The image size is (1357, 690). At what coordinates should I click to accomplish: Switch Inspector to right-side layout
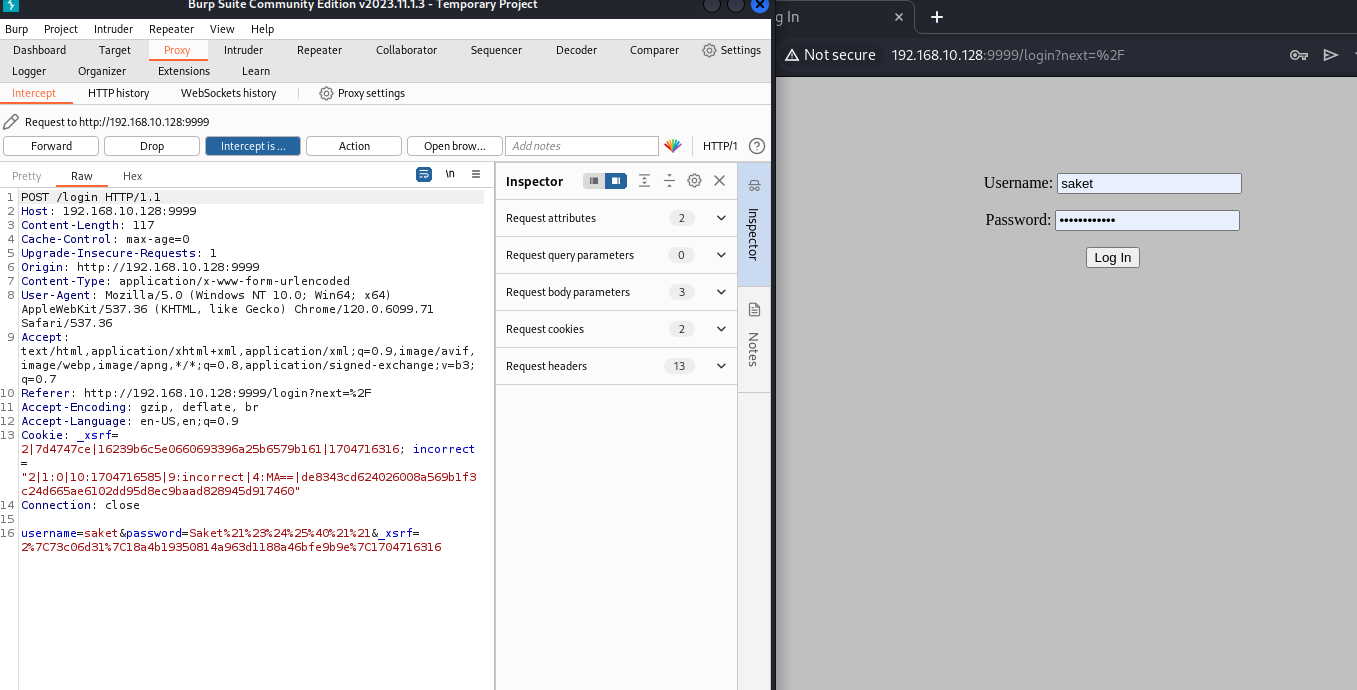coord(616,181)
